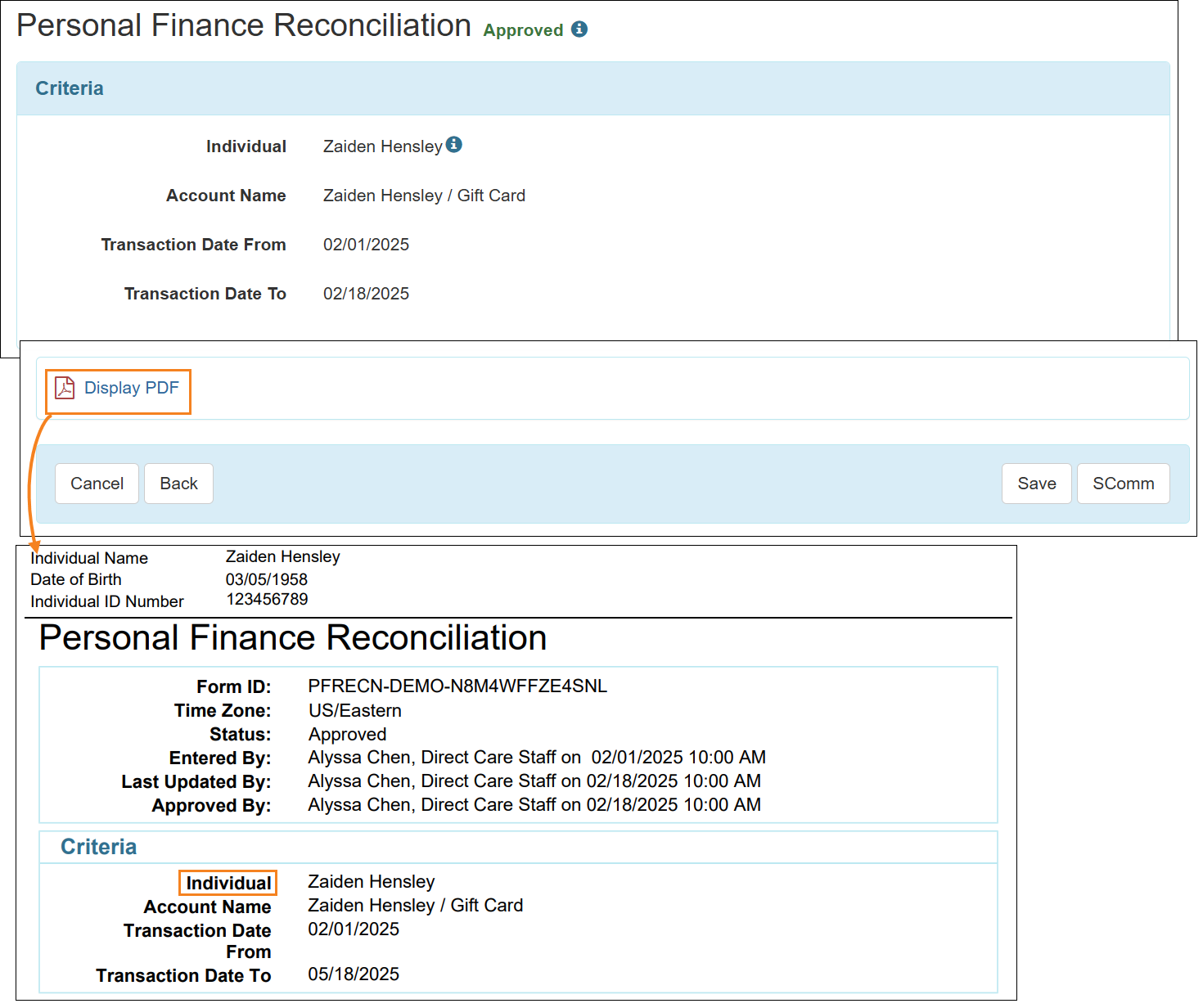This screenshot has height=1008, width=1203.
Task: Open the Display PDF link
Action: click(131, 388)
